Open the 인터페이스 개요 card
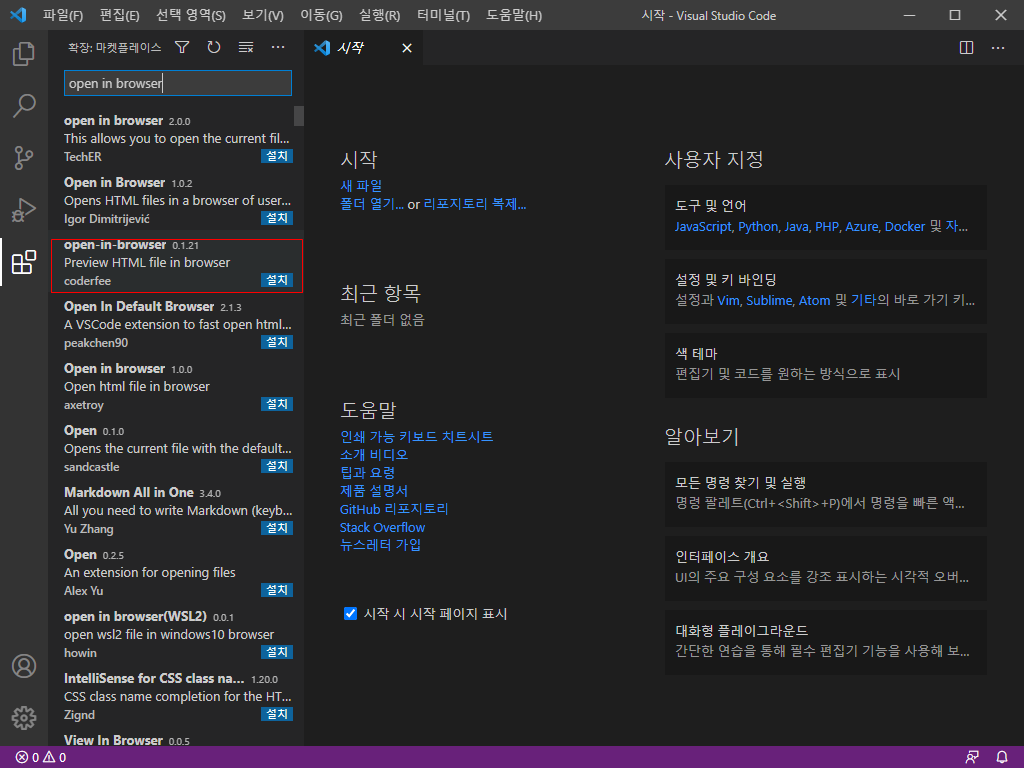The width and height of the screenshot is (1024, 768). pyautogui.click(x=825, y=568)
